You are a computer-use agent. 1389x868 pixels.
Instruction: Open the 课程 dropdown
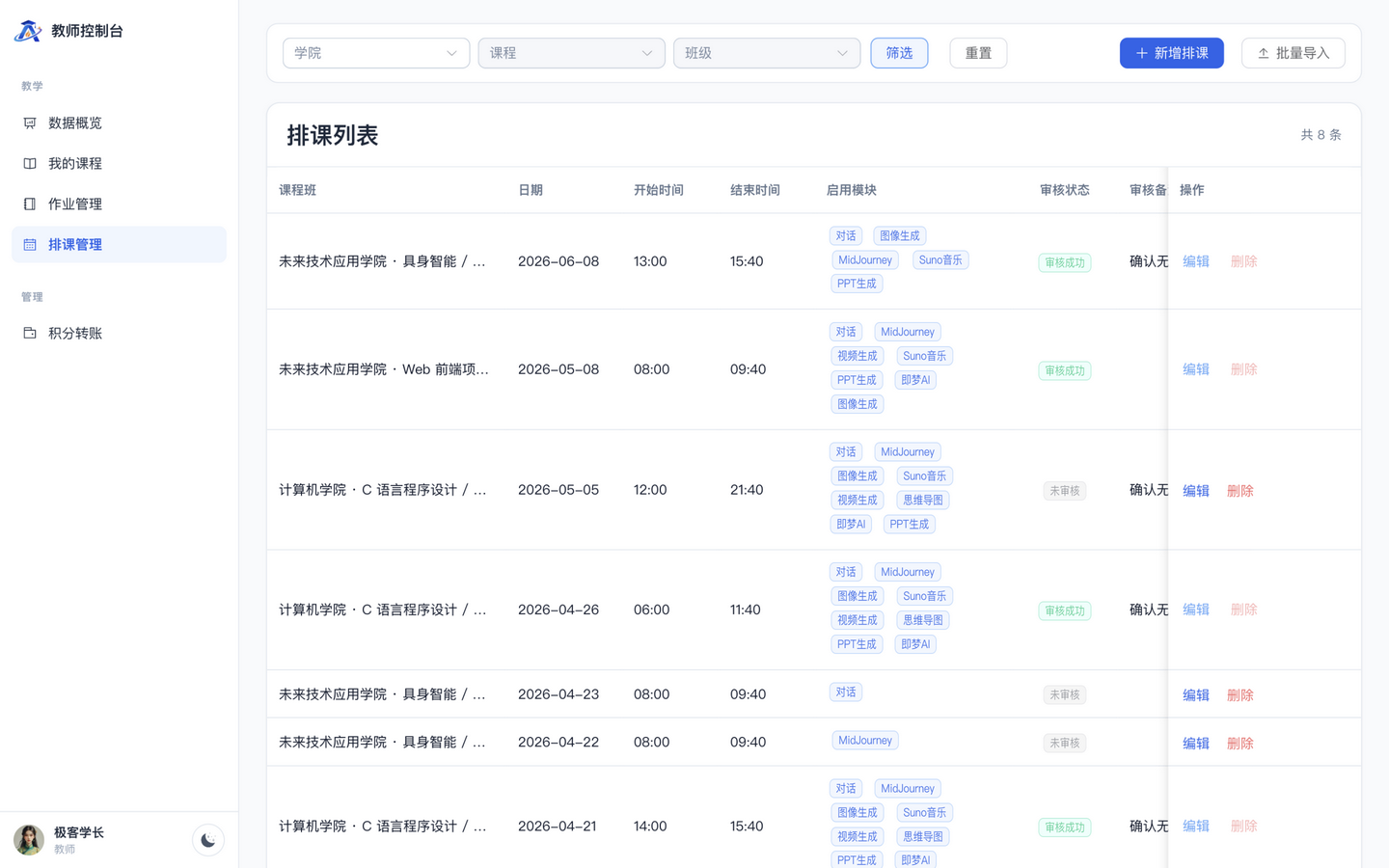571,53
